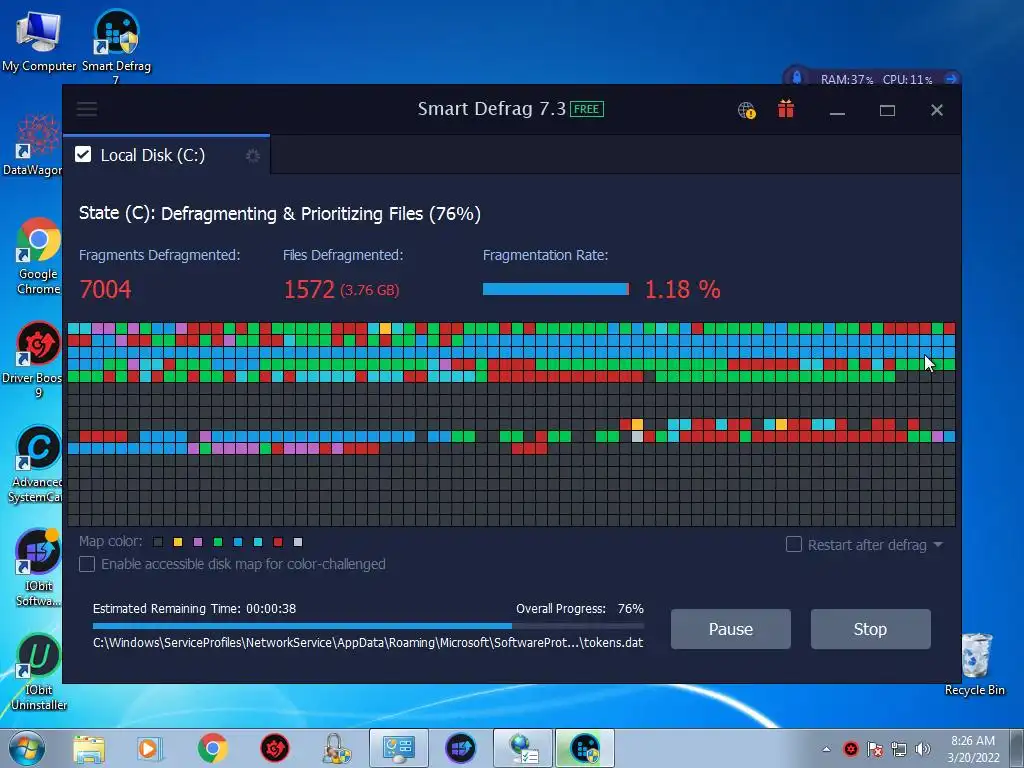Stop the defragmentation

point(871,629)
